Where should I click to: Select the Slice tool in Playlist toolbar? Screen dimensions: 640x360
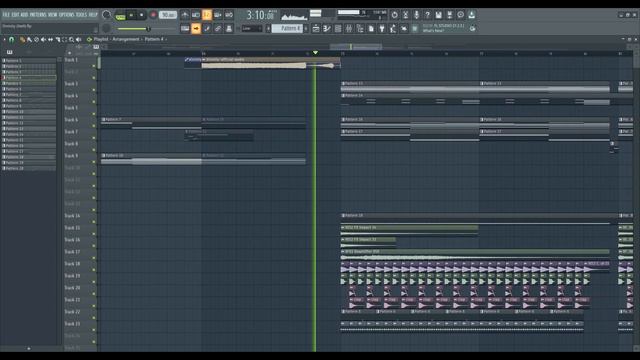(x=58, y=40)
